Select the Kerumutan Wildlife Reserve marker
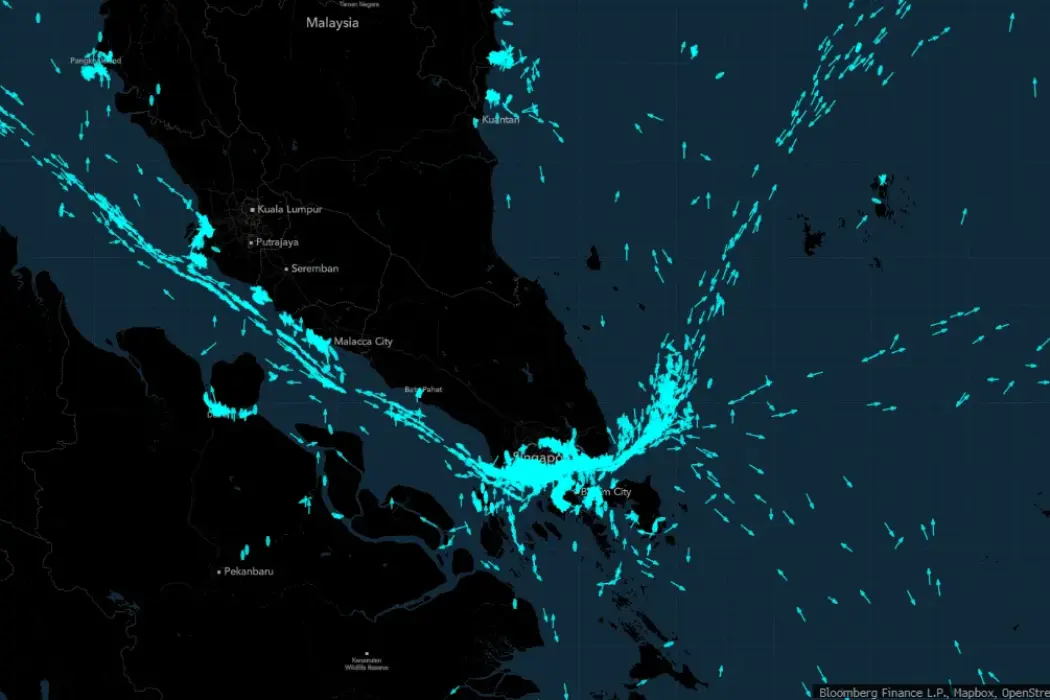This screenshot has height=700, width=1050. [x=367, y=654]
